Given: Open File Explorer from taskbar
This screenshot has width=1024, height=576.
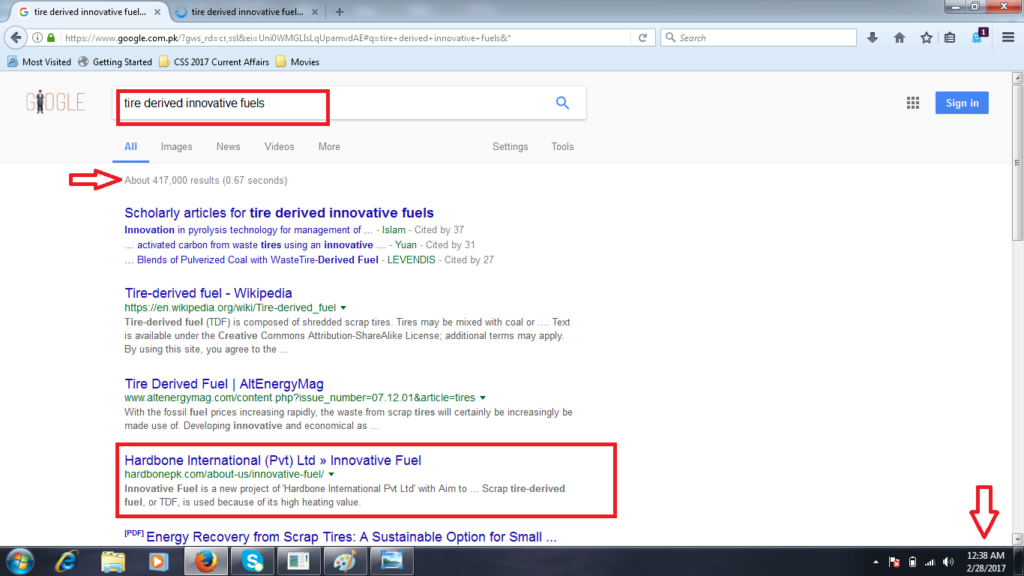Looking at the screenshot, I should 112,562.
